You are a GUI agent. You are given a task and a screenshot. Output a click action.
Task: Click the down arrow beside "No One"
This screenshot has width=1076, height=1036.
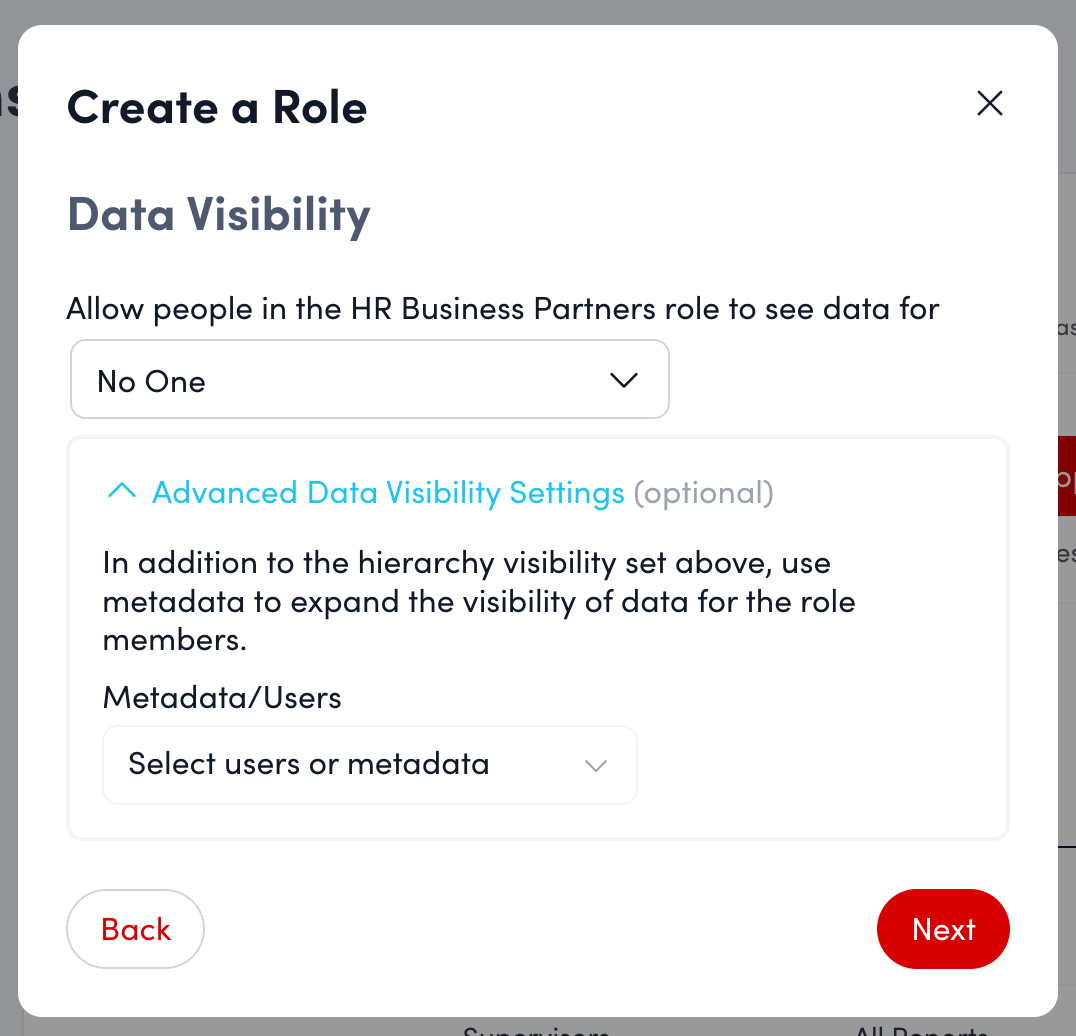point(623,380)
